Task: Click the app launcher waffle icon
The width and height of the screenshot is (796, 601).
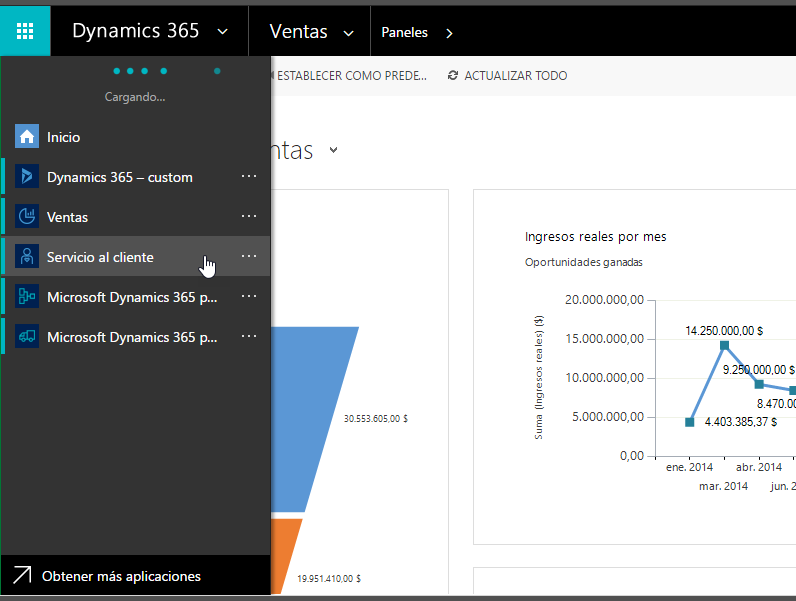Action: pos(26,31)
